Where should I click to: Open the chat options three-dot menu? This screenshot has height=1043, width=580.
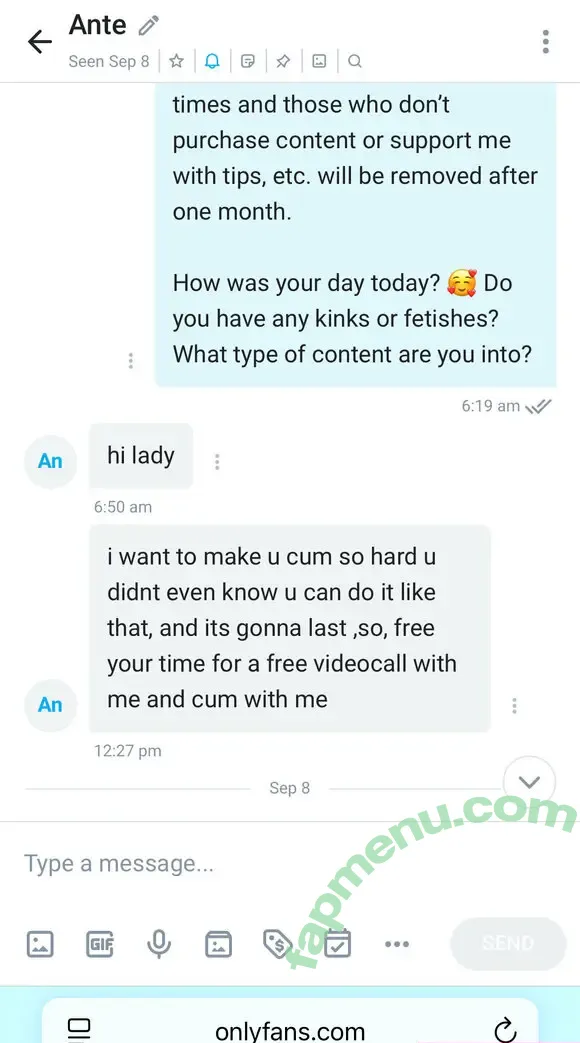click(x=545, y=41)
